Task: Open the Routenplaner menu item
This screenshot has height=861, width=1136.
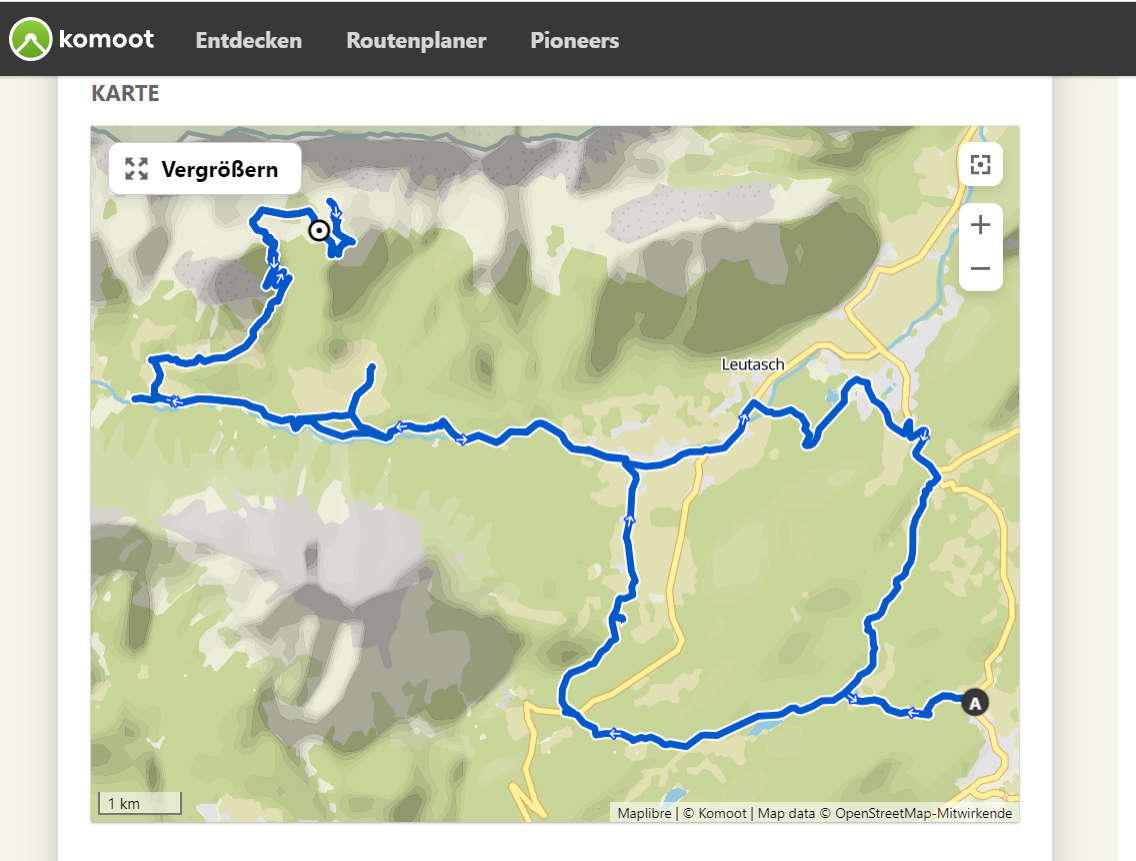Action: point(416,41)
